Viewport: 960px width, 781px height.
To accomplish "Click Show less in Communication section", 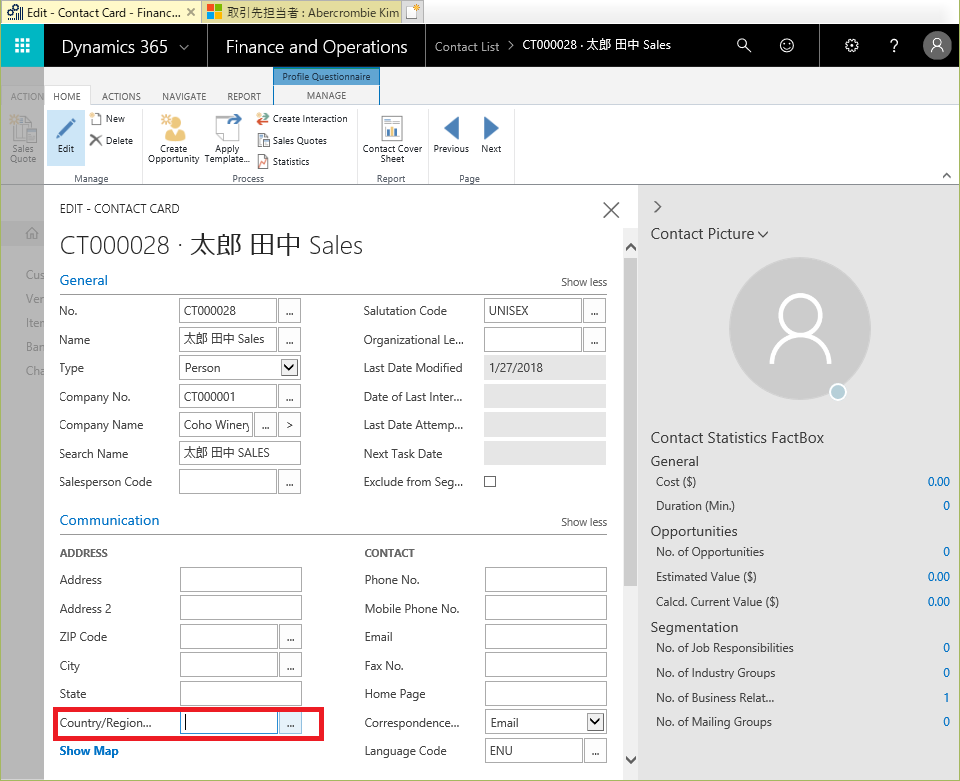I will click(583, 522).
